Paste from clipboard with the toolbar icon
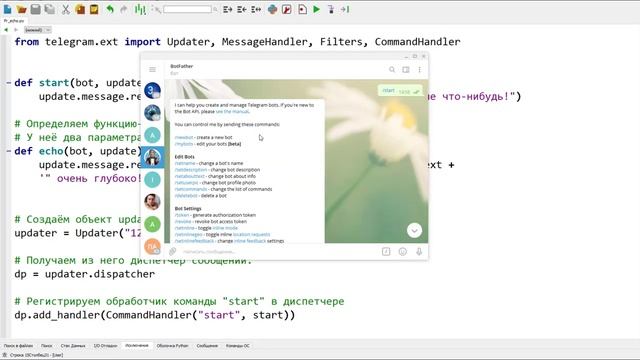This screenshot has height=360, width=640. 94,9
